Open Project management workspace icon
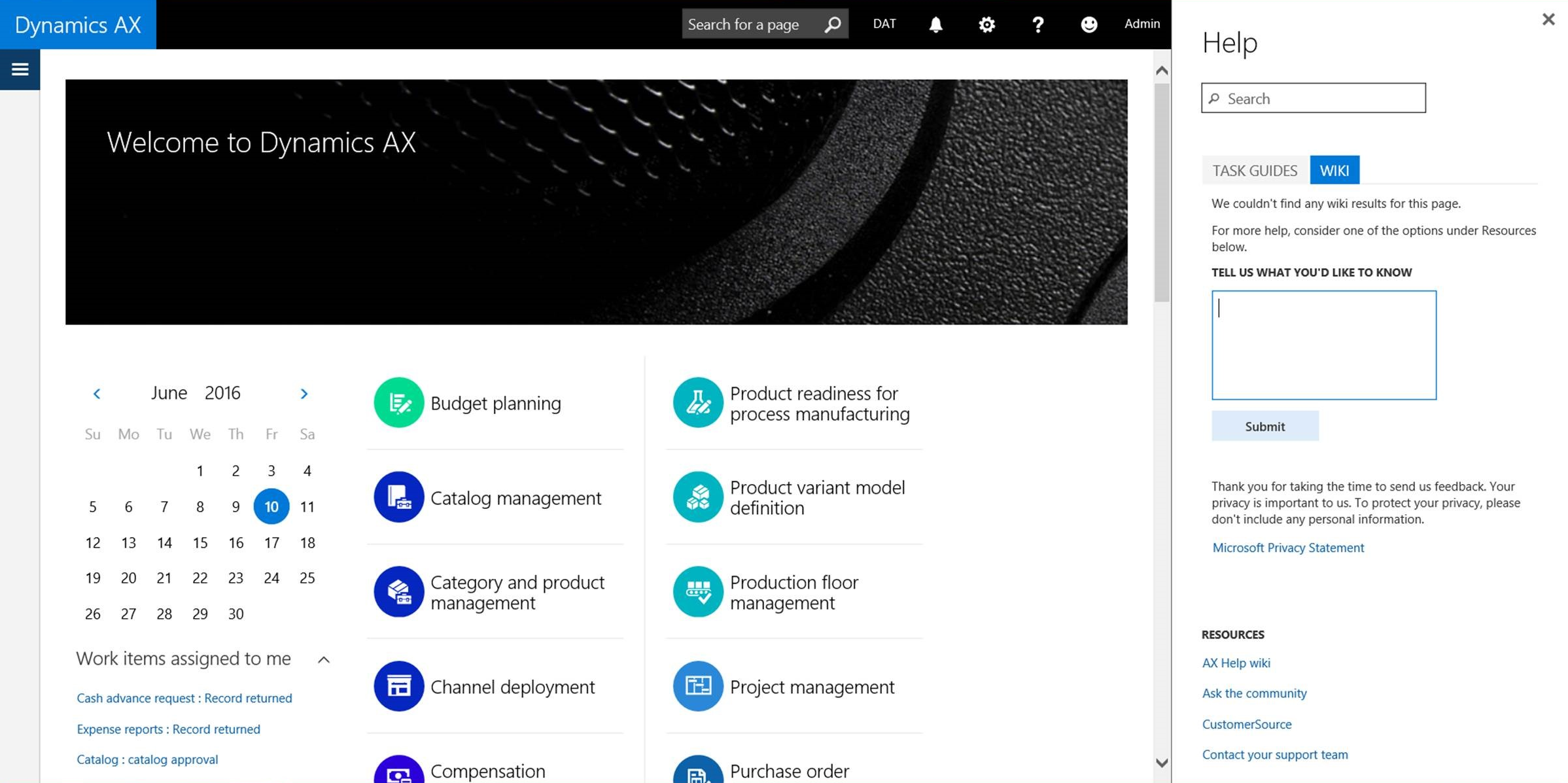Screen dimensions: 1568x783 tap(697, 686)
